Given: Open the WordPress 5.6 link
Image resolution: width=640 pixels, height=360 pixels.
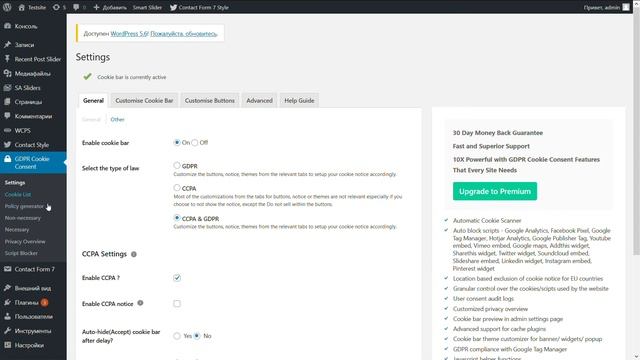Looking at the screenshot, I should point(129,33).
